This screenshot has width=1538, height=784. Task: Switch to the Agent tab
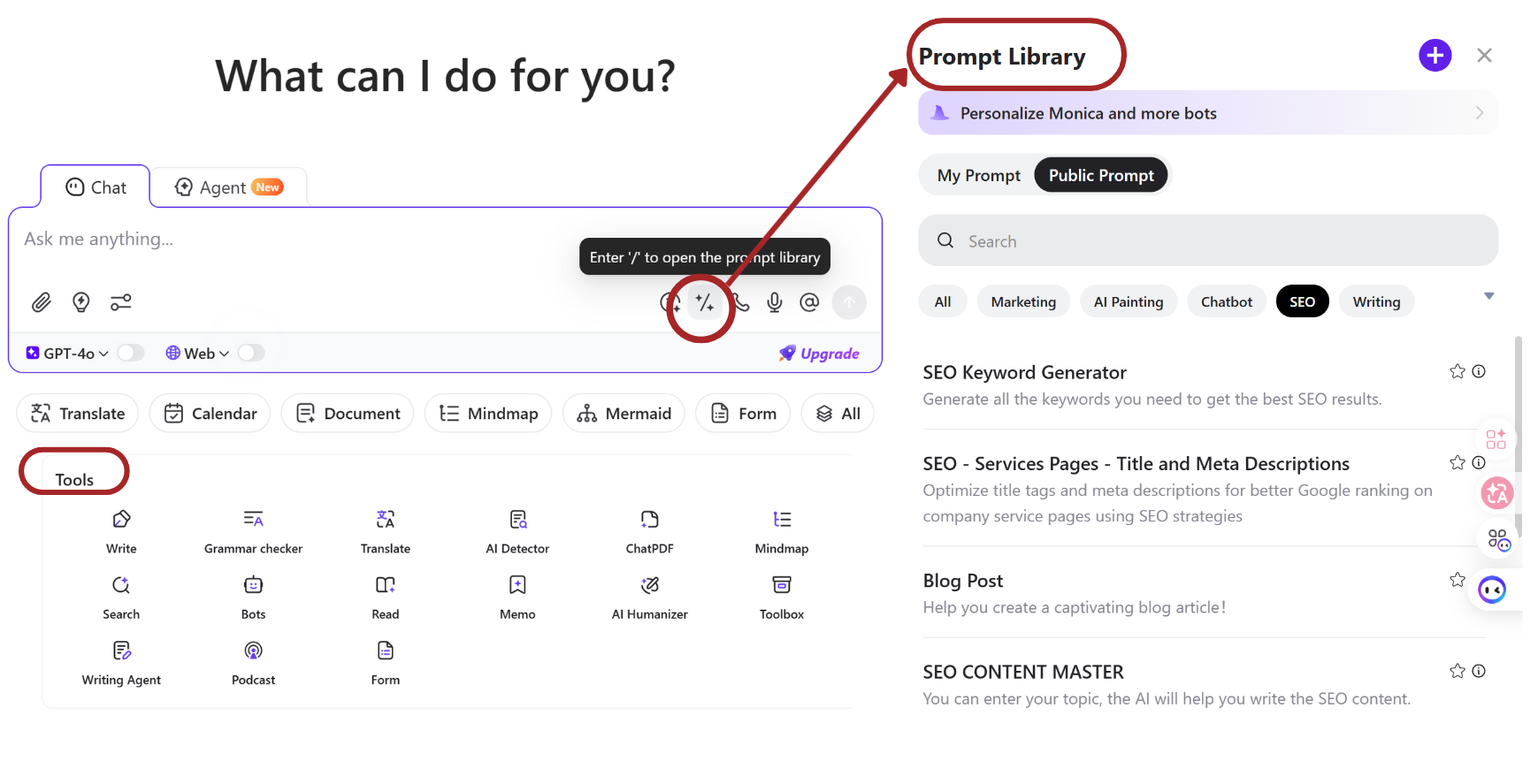coord(229,187)
